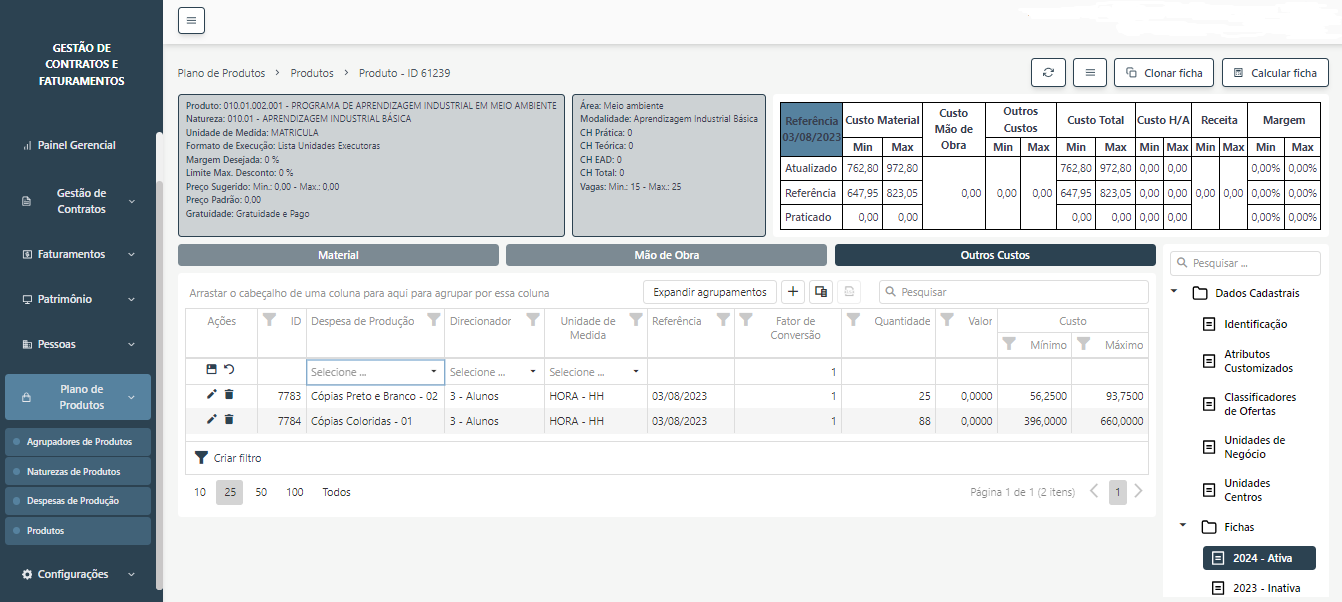This screenshot has width=1342, height=602.
Task: Click the Calcular ficha button
Action: pyautogui.click(x=1274, y=73)
